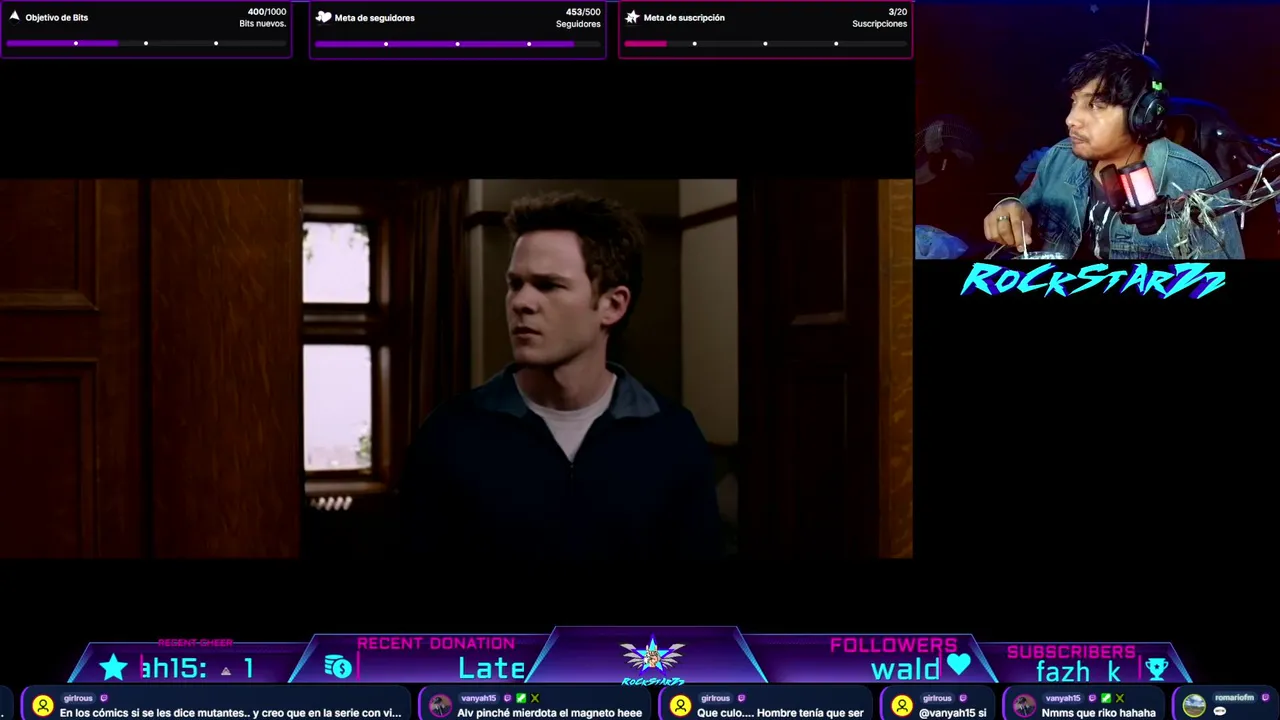Viewport: 1280px width, 720px height.
Task: Click the 'Meta de seguidores' label
Action: coord(375,17)
